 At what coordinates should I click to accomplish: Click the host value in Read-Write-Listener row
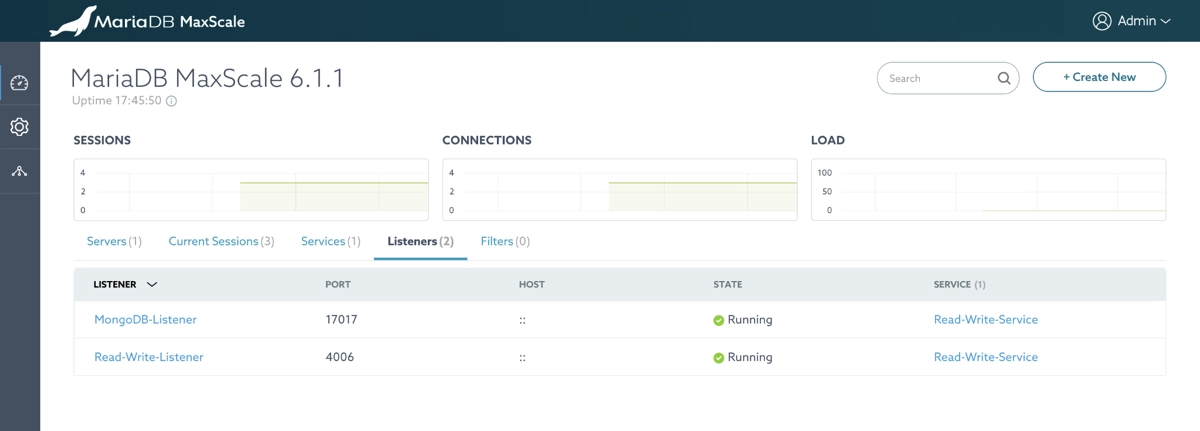(x=523, y=357)
